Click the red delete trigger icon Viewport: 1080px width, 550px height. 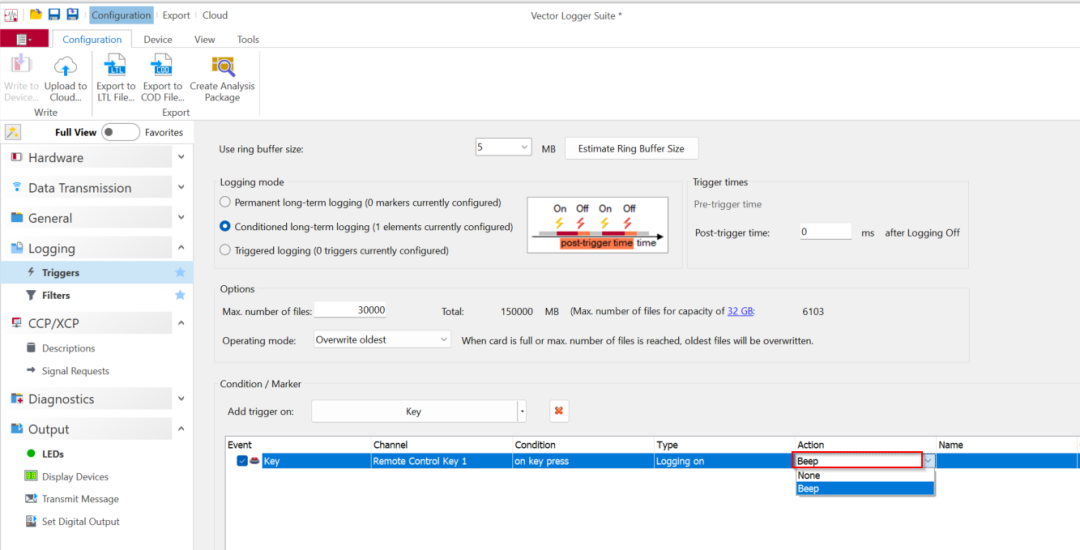point(559,411)
